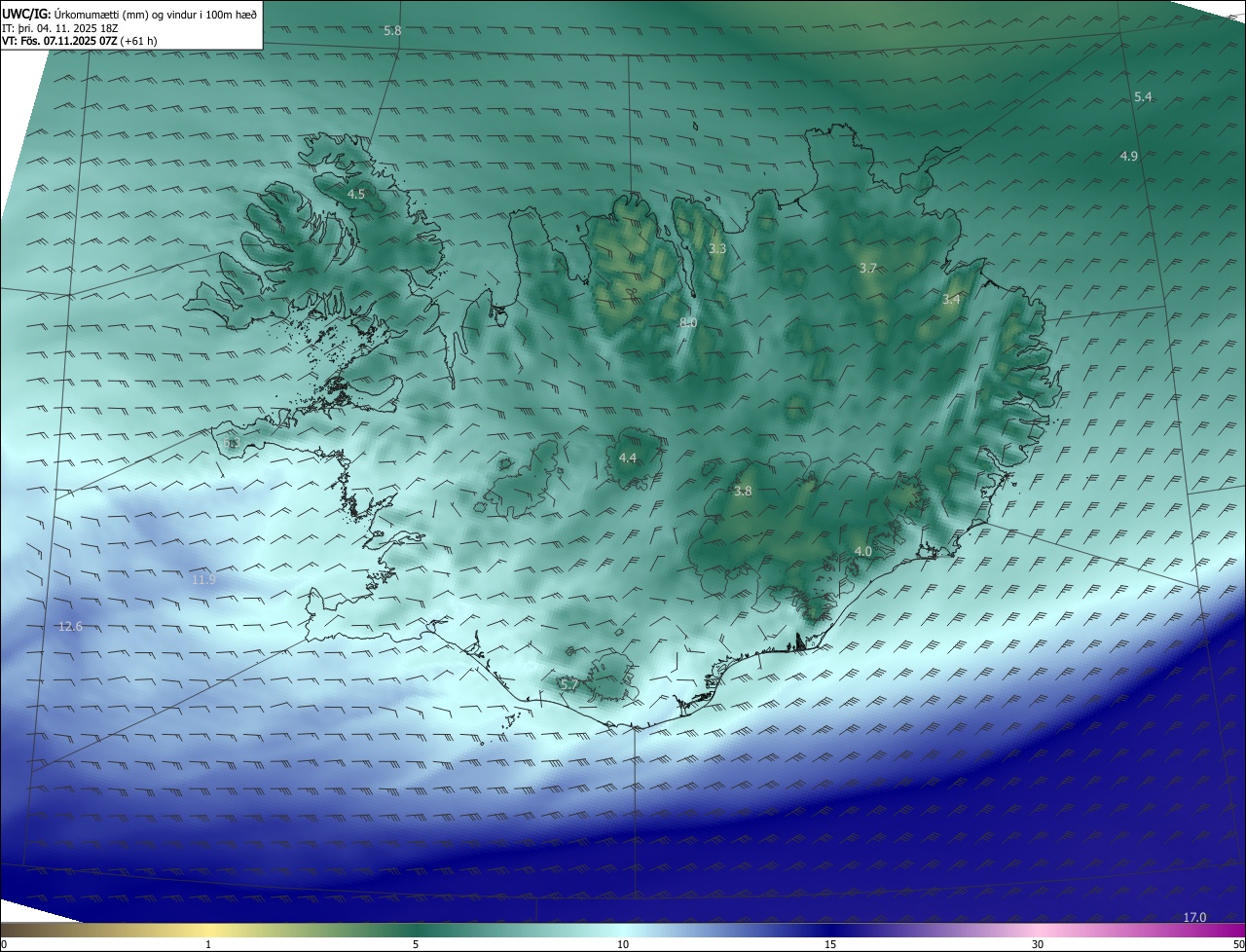Click the colour scale tick label 15

click(x=830, y=944)
